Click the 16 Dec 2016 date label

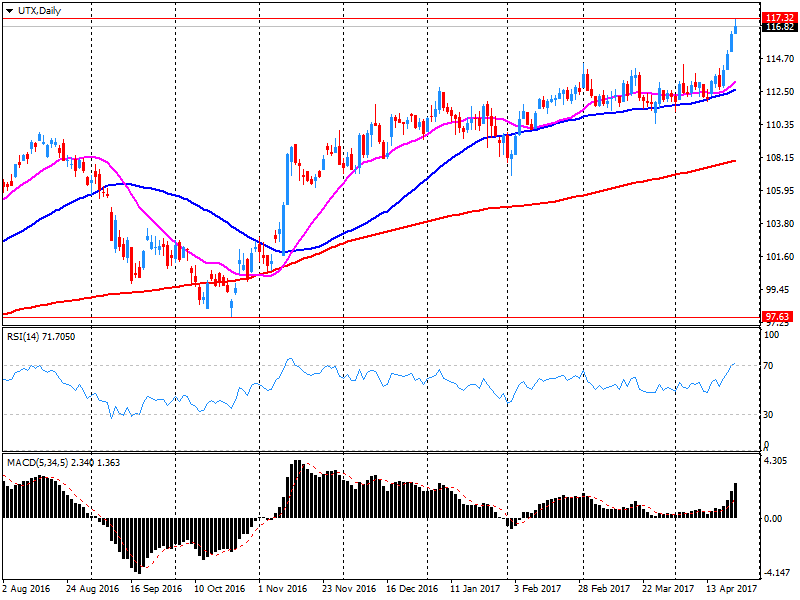click(412, 589)
